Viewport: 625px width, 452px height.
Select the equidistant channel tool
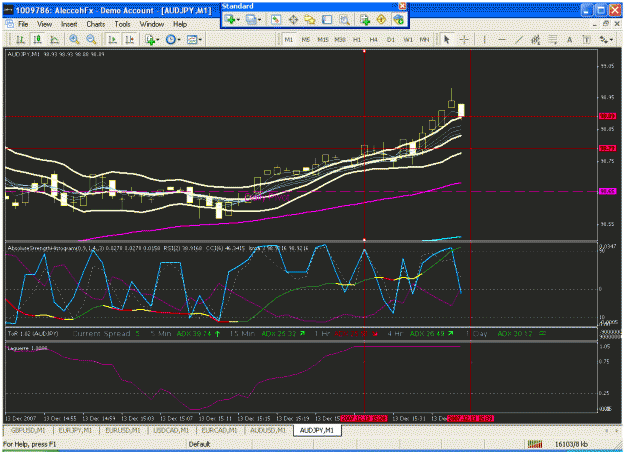pyautogui.click(x=536, y=39)
